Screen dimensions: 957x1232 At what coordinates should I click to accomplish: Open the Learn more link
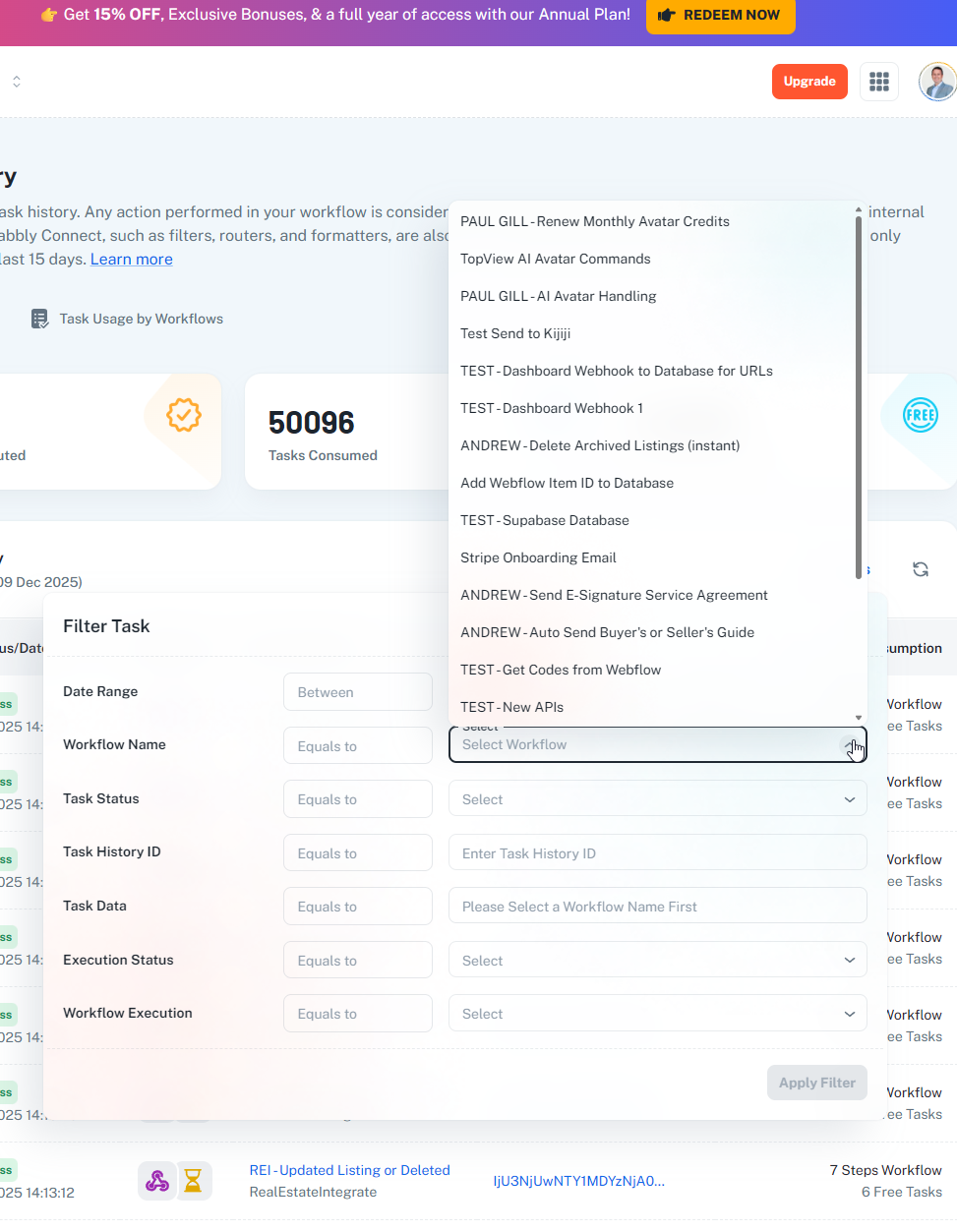tap(132, 260)
